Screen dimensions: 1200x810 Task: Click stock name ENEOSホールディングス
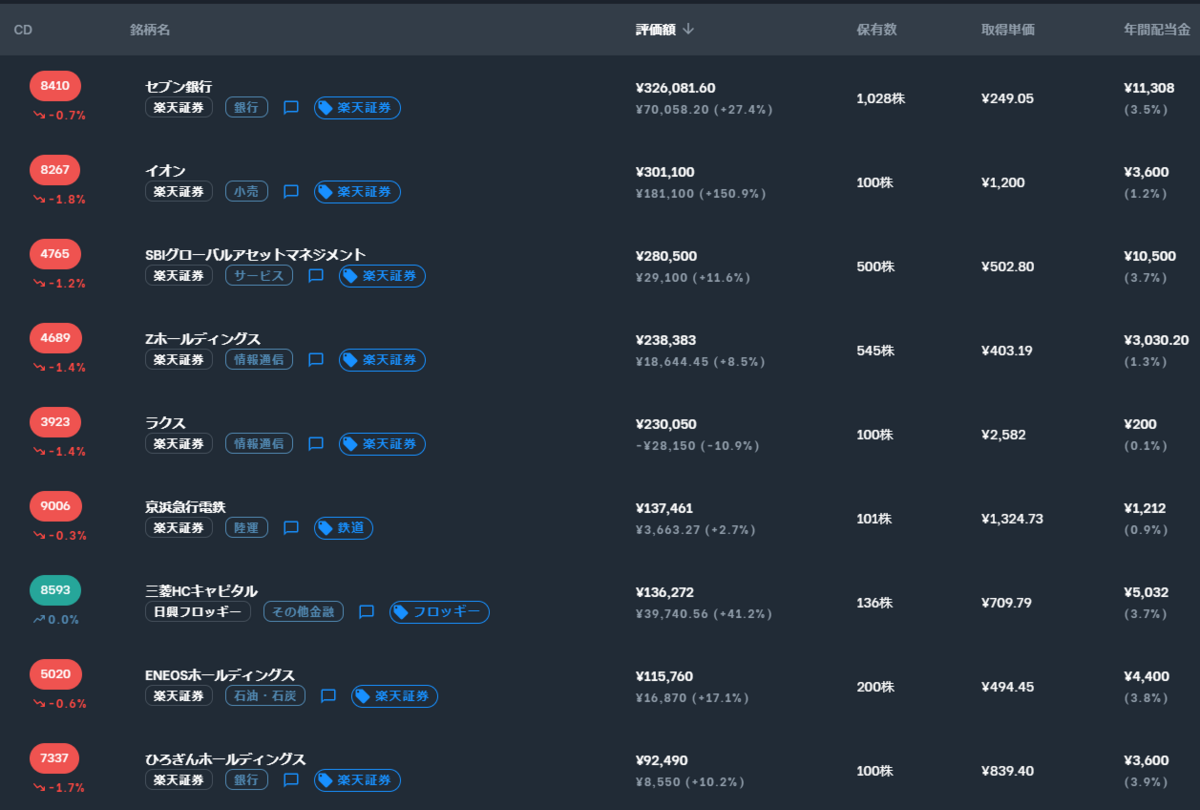pyautogui.click(x=220, y=675)
